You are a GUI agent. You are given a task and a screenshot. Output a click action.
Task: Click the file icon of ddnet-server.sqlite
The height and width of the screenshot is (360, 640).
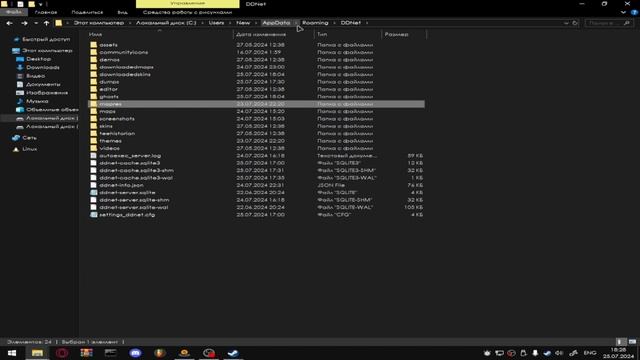(x=93, y=192)
